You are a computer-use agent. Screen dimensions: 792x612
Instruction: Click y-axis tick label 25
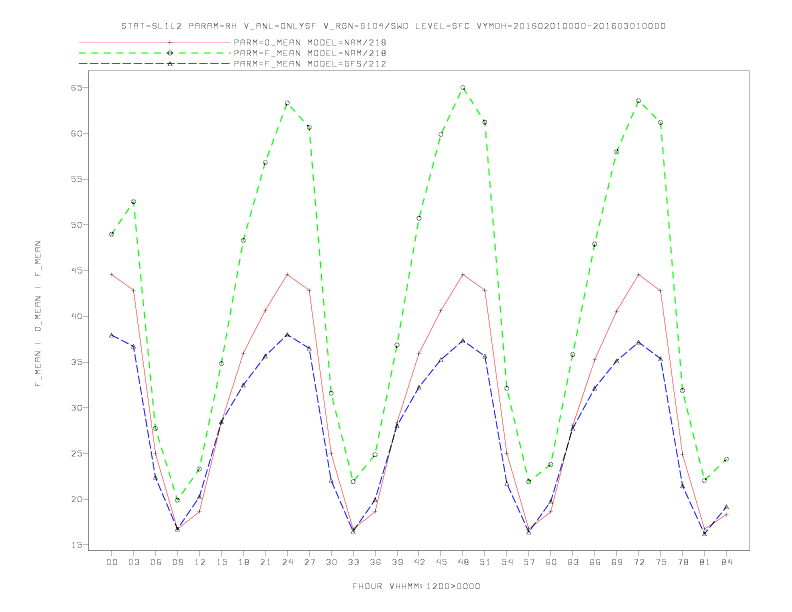click(77, 453)
